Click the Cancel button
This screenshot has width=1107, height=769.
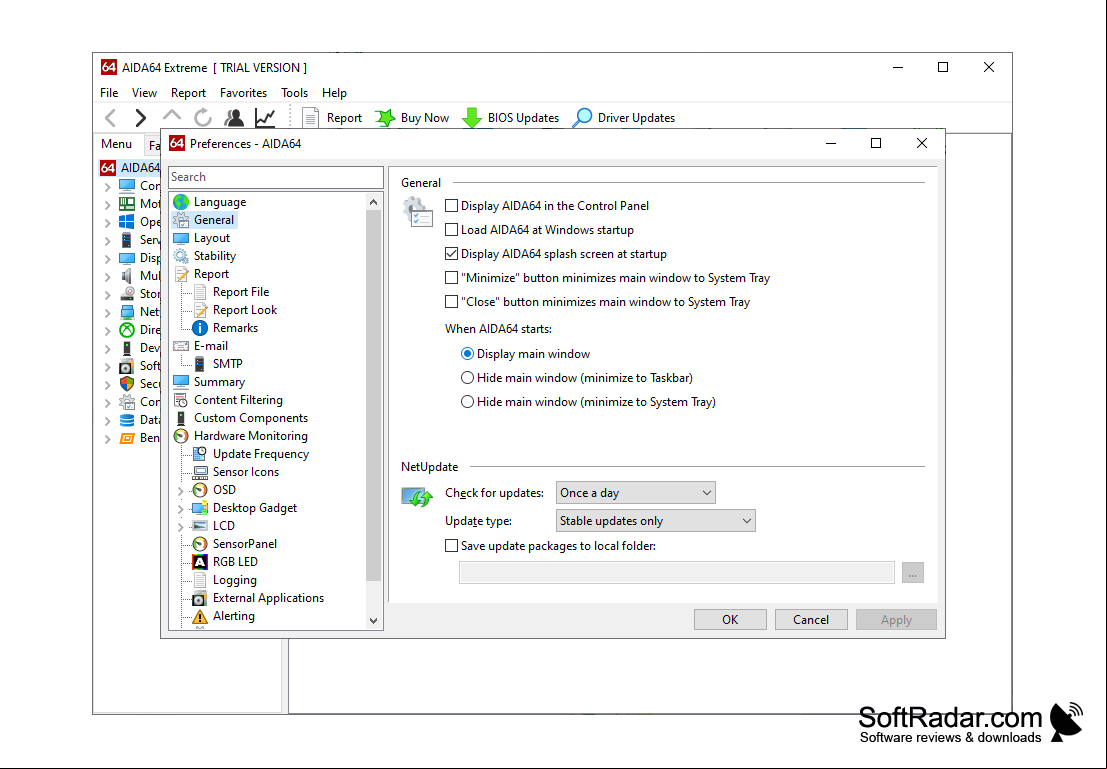(x=810, y=619)
